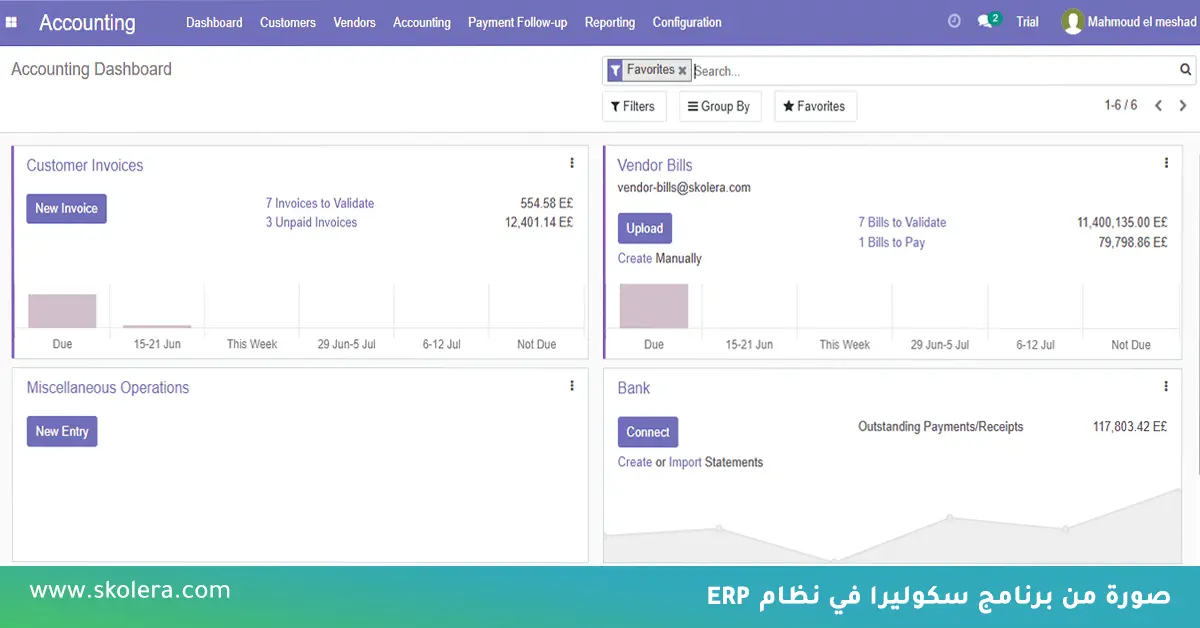Open the Reporting menu
Viewport: 1200px width, 628px height.
609,22
